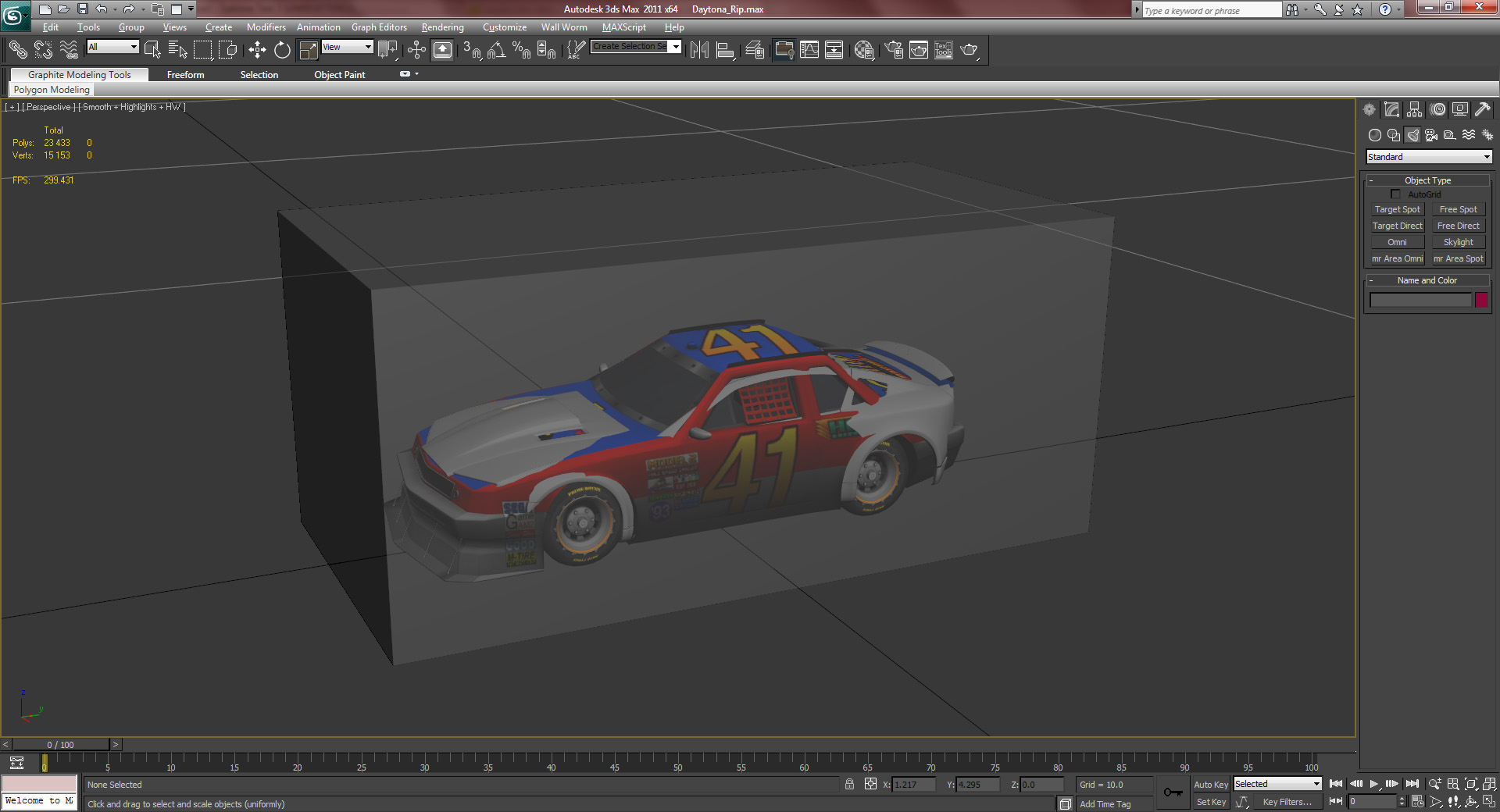Choose the Rectangular Selection Region tool
Screen dimensions: 1500x812
click(x=203, y=50)
